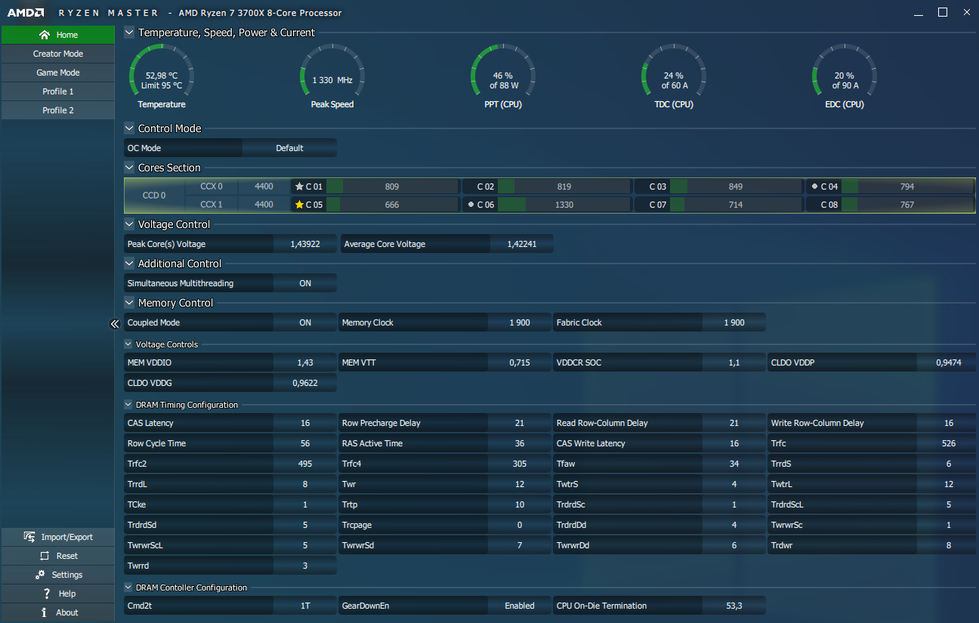
Task: Click the Reset icon in sidebar
Action: (44, 556)
